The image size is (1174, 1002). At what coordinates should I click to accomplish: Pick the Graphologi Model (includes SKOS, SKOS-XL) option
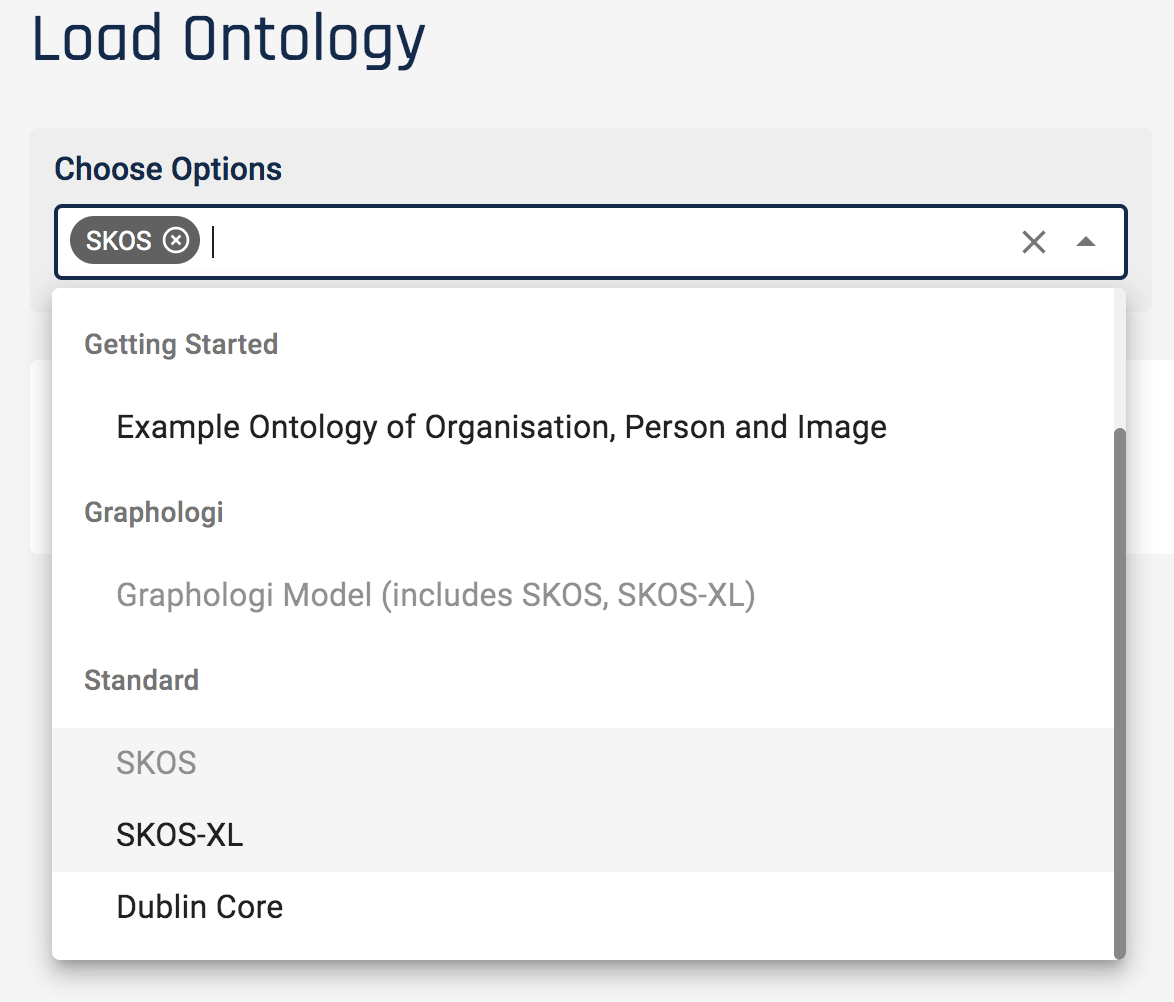pyautogui.click(x=435, y=596)
